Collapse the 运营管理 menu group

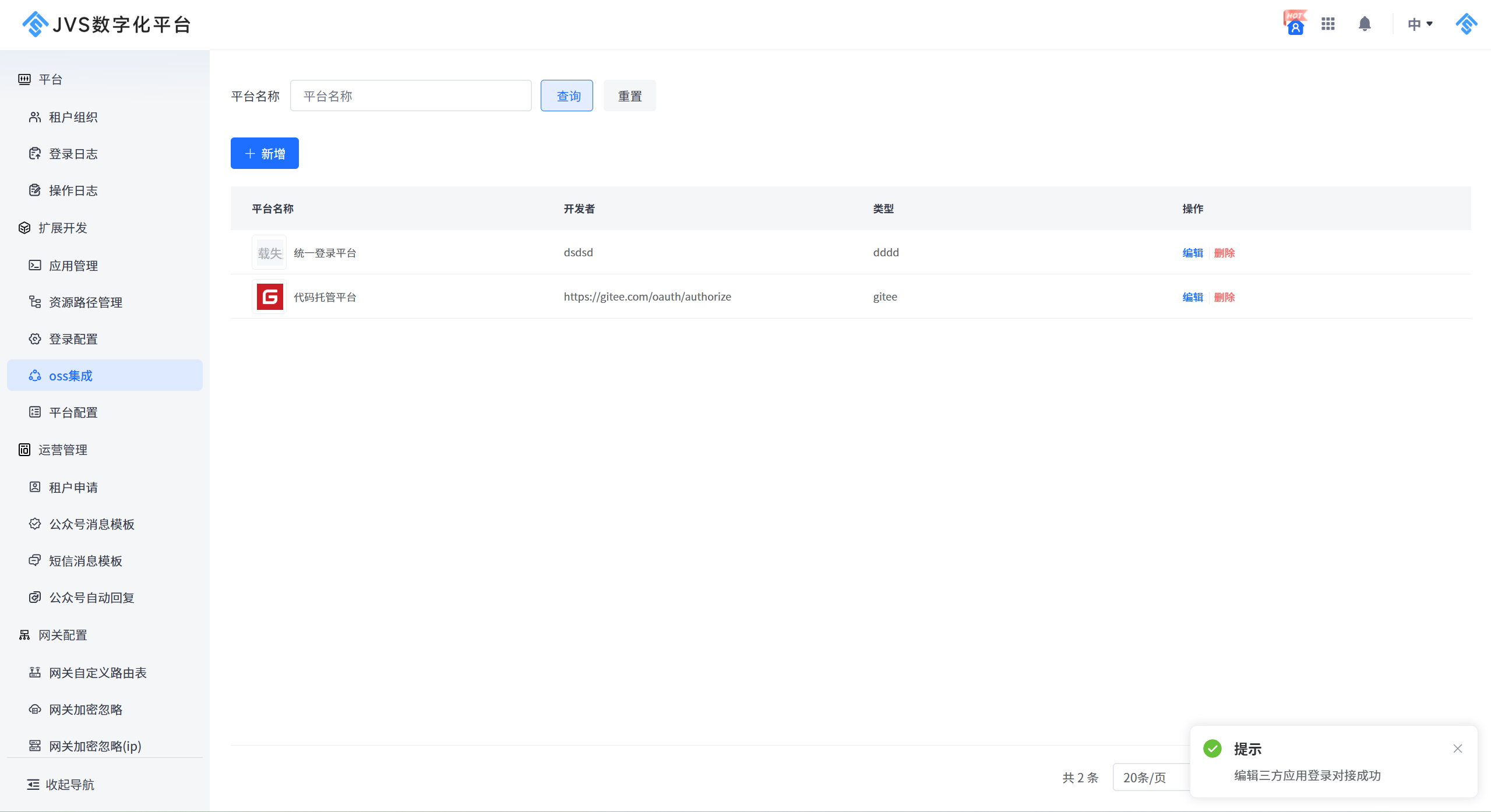[x=63, y=450]
